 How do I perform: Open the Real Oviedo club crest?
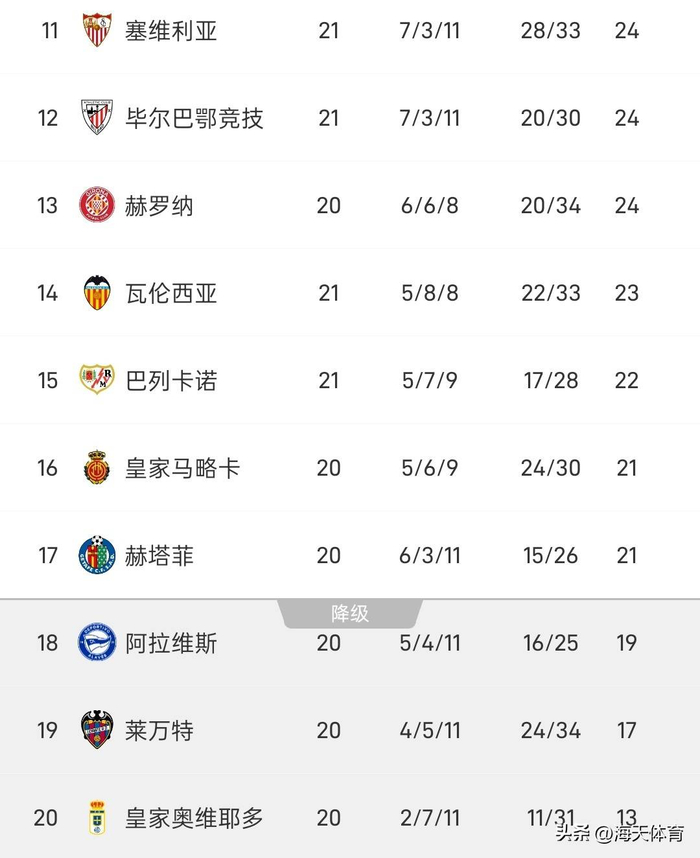97,817
